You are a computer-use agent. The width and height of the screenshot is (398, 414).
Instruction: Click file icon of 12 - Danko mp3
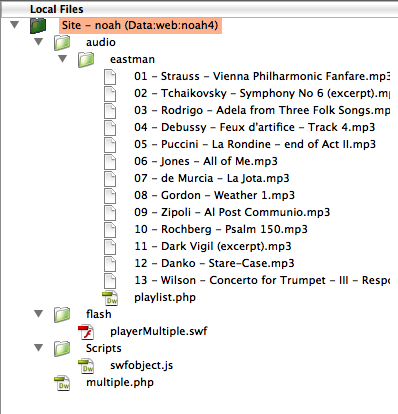[110, 264]
